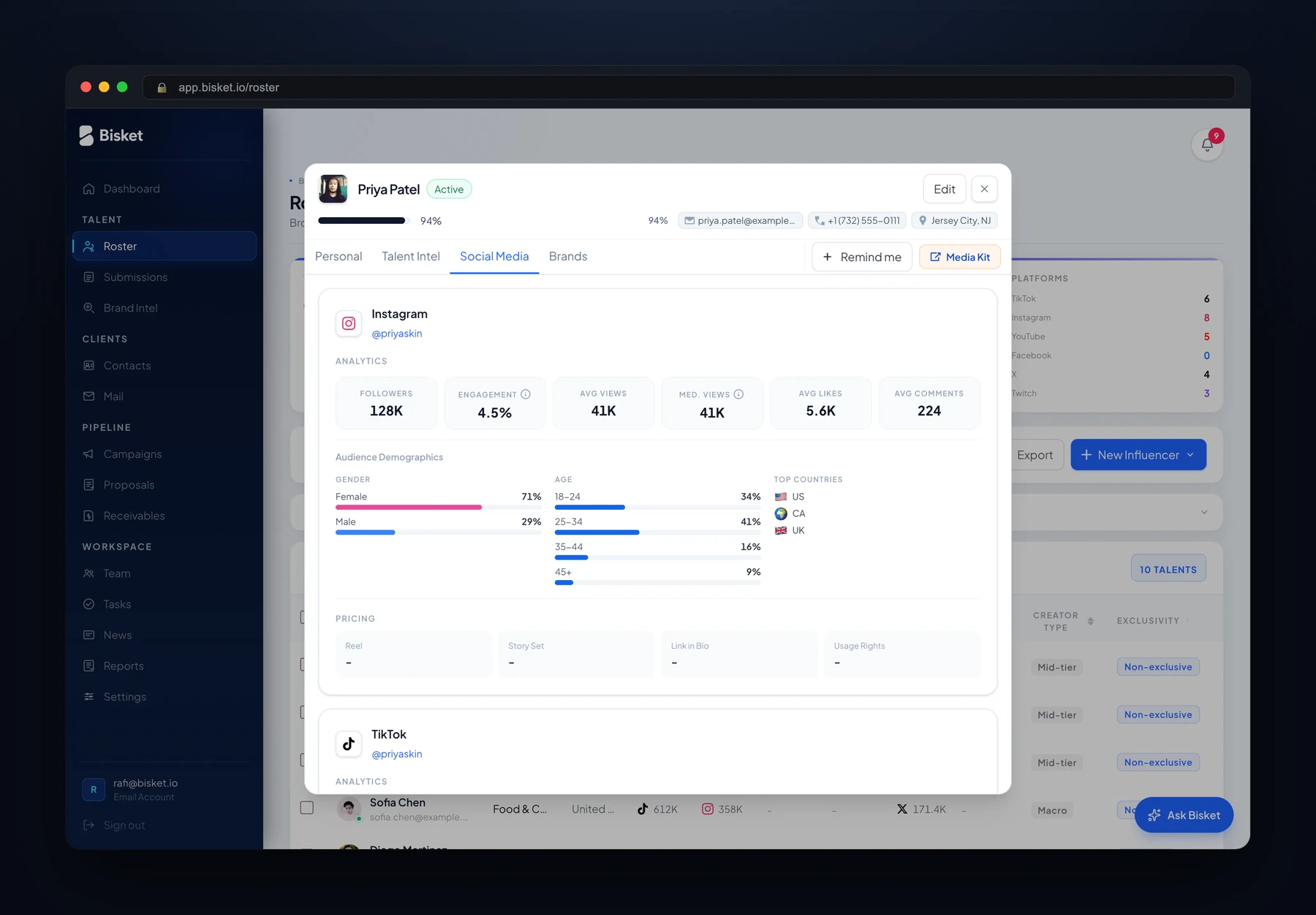Click the 25–34 age percentage bar

[658, 532]
